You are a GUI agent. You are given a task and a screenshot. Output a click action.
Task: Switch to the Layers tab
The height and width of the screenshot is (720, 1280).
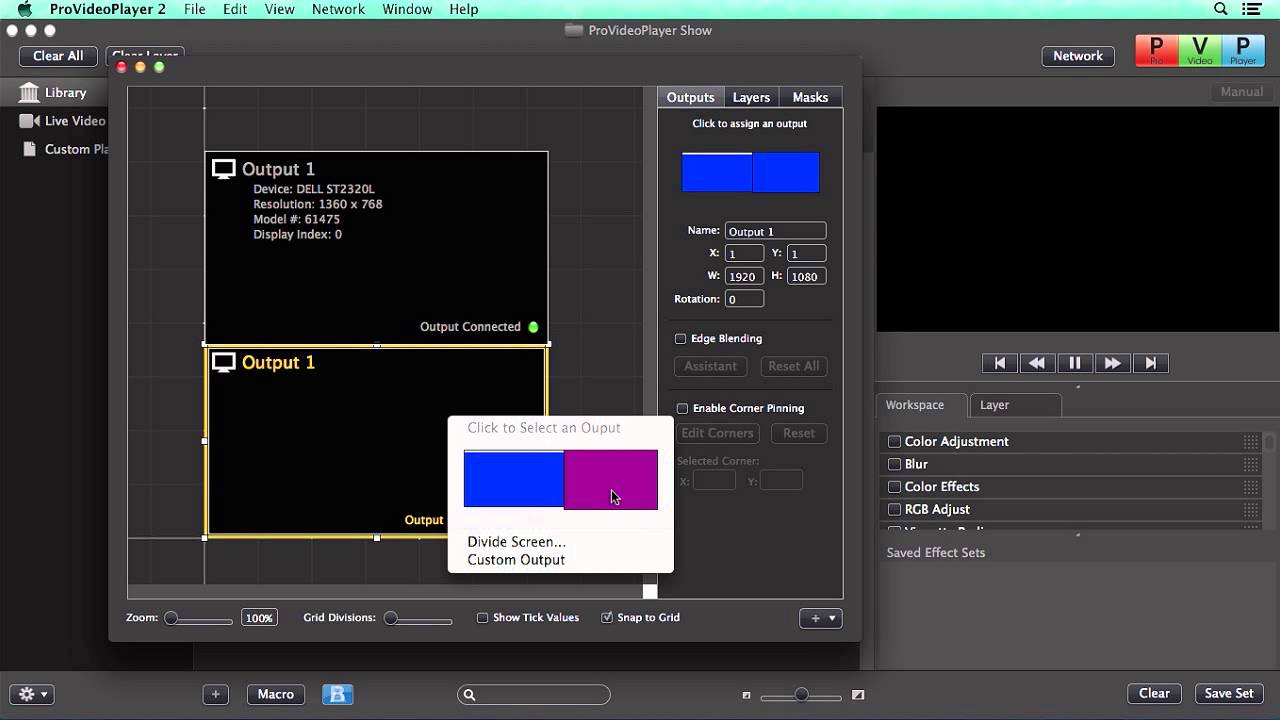pyautogui.click(x=751, y=97)
